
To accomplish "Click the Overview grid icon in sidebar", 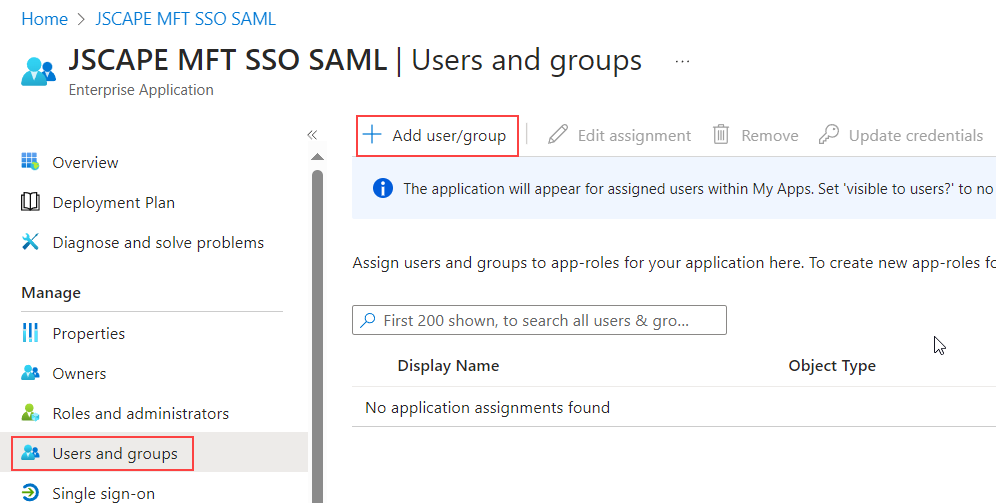I will point(30,162).
